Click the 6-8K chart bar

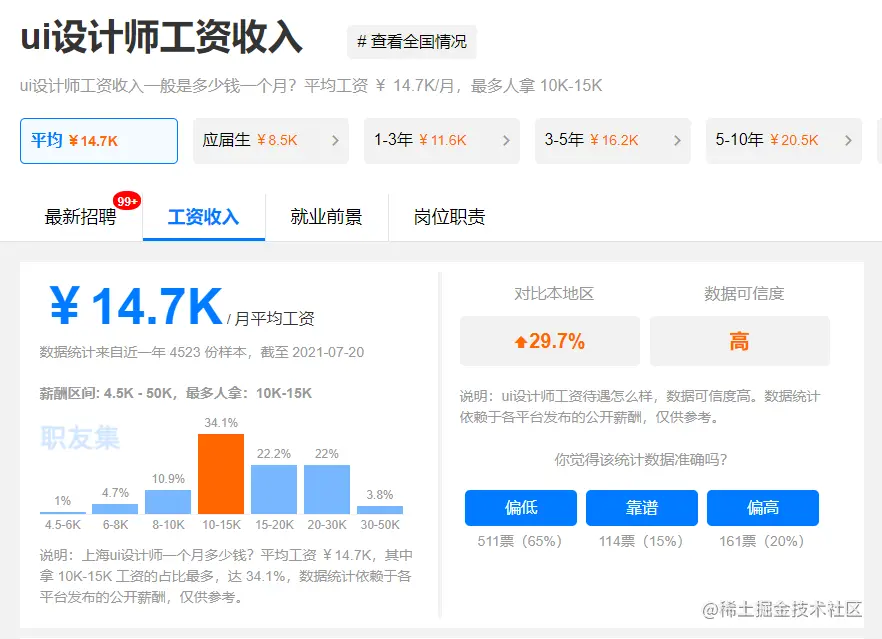115,508
